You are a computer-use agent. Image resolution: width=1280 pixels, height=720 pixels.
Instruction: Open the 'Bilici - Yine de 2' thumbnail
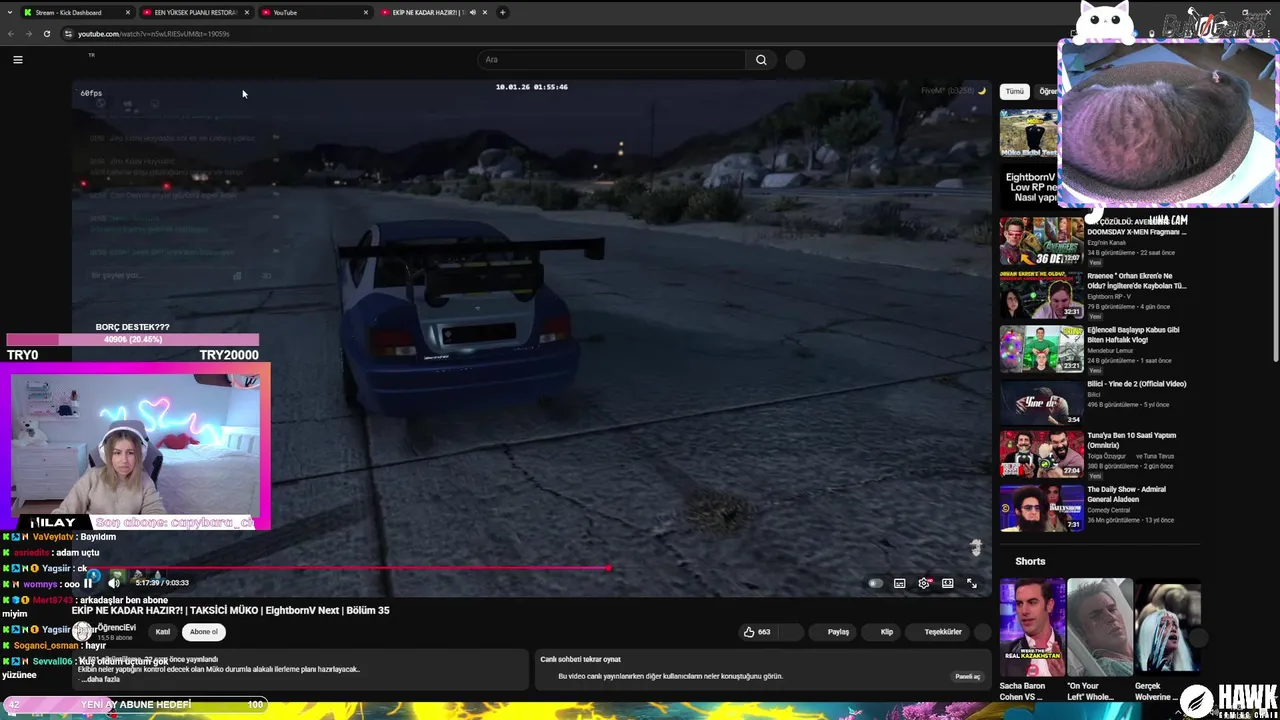coord(1041,402)
